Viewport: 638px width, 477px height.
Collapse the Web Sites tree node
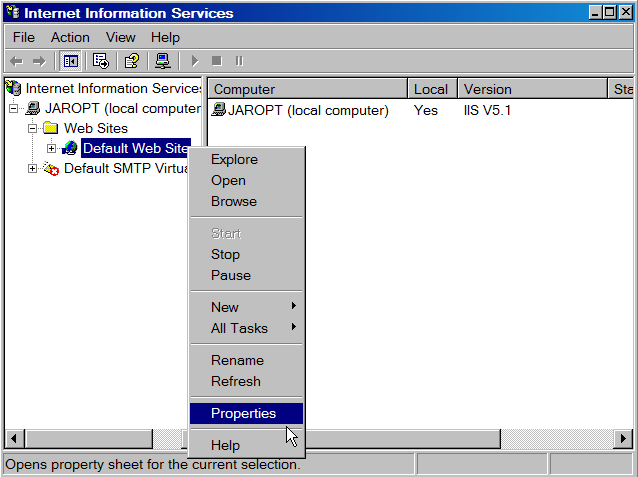[x=33, y=129]
